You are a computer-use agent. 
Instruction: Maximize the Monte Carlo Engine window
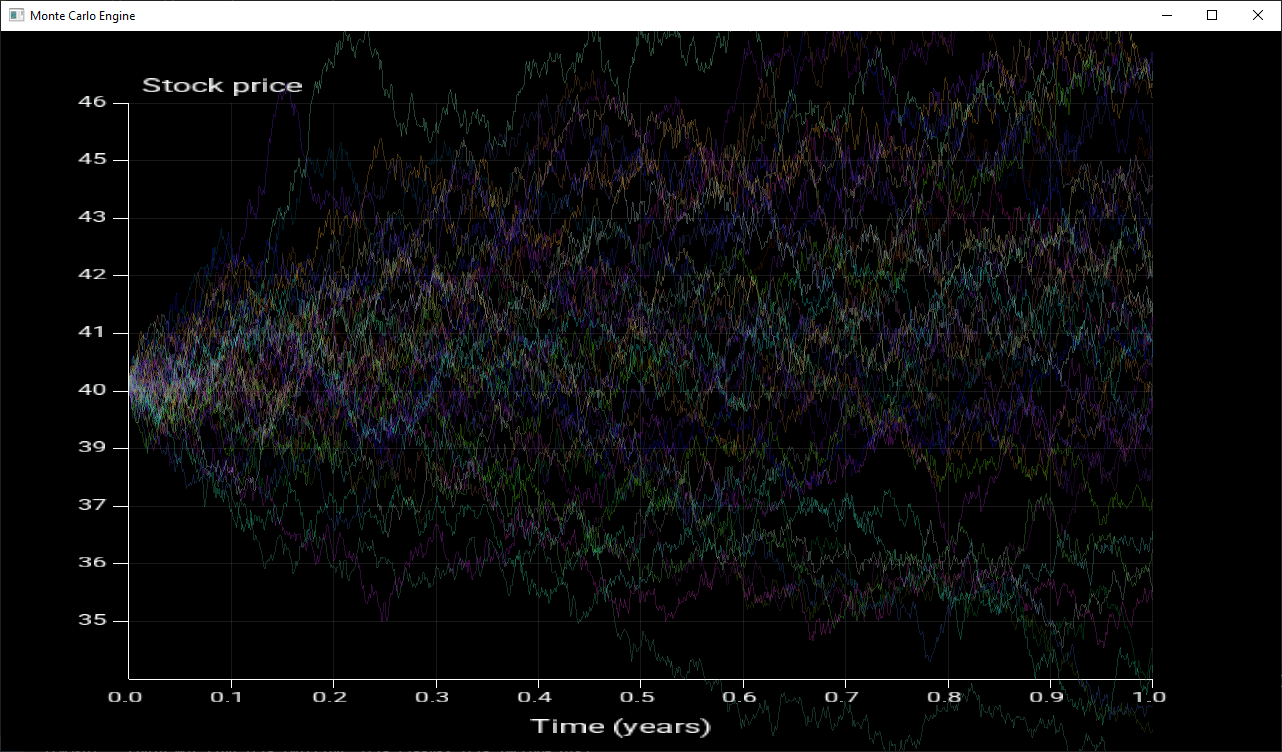pyautogui.click(x=1212, y=16)
